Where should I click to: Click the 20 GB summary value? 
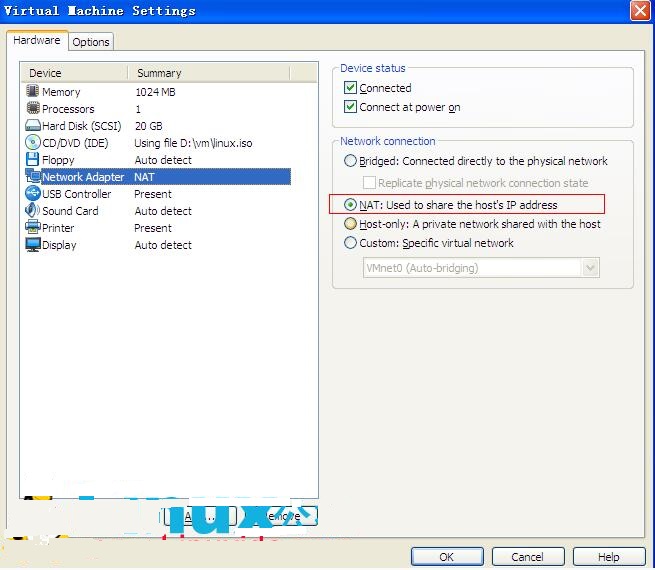click(x=149, y=126)
